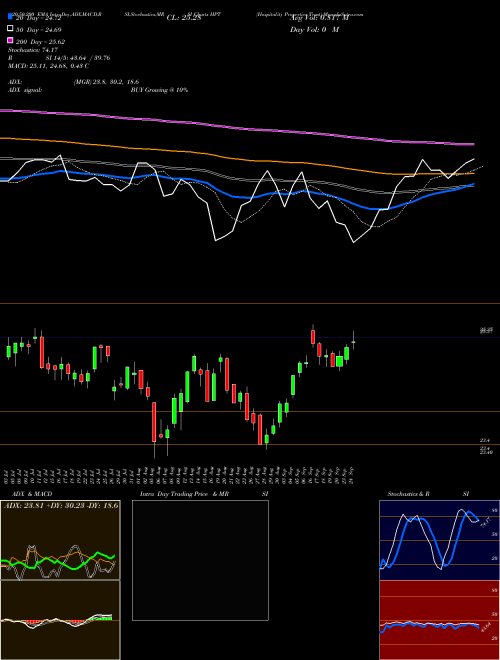Image resolution: width=500 pixels, height=660 pixels.
Task: Open the empty intraday trading price panel
Action: (x=200, y=560)
